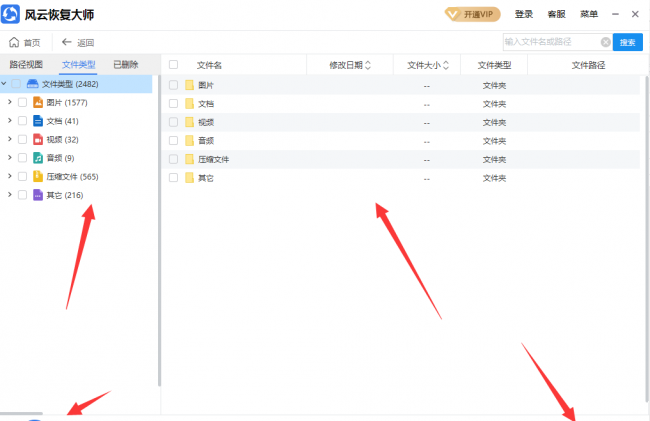Check the 压缩文件 folder row checkbox
Image resolution: width=650 pixels, height=421 pixels.
[x=173, y=159]
